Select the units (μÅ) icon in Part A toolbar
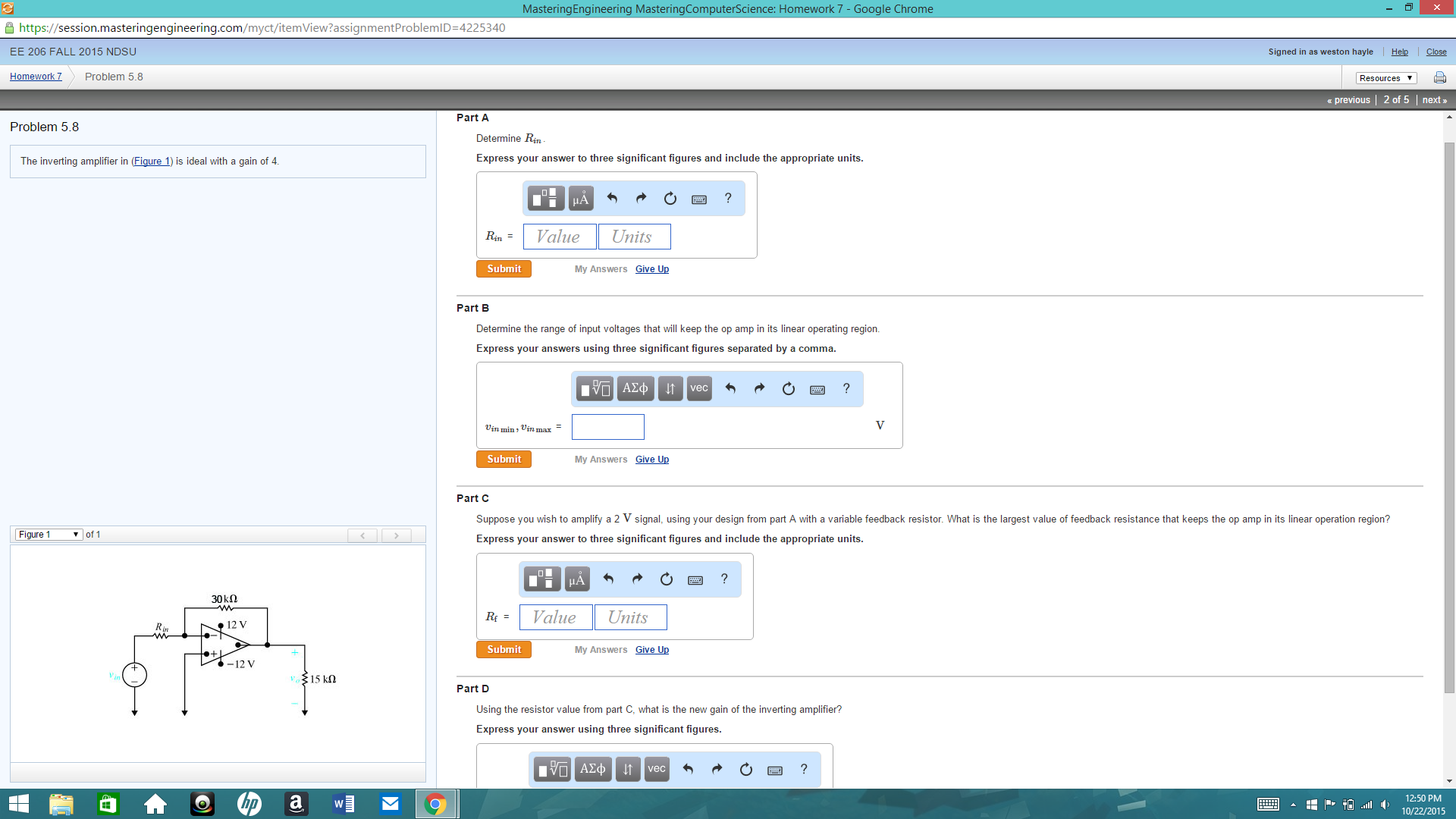 point(580,198)
